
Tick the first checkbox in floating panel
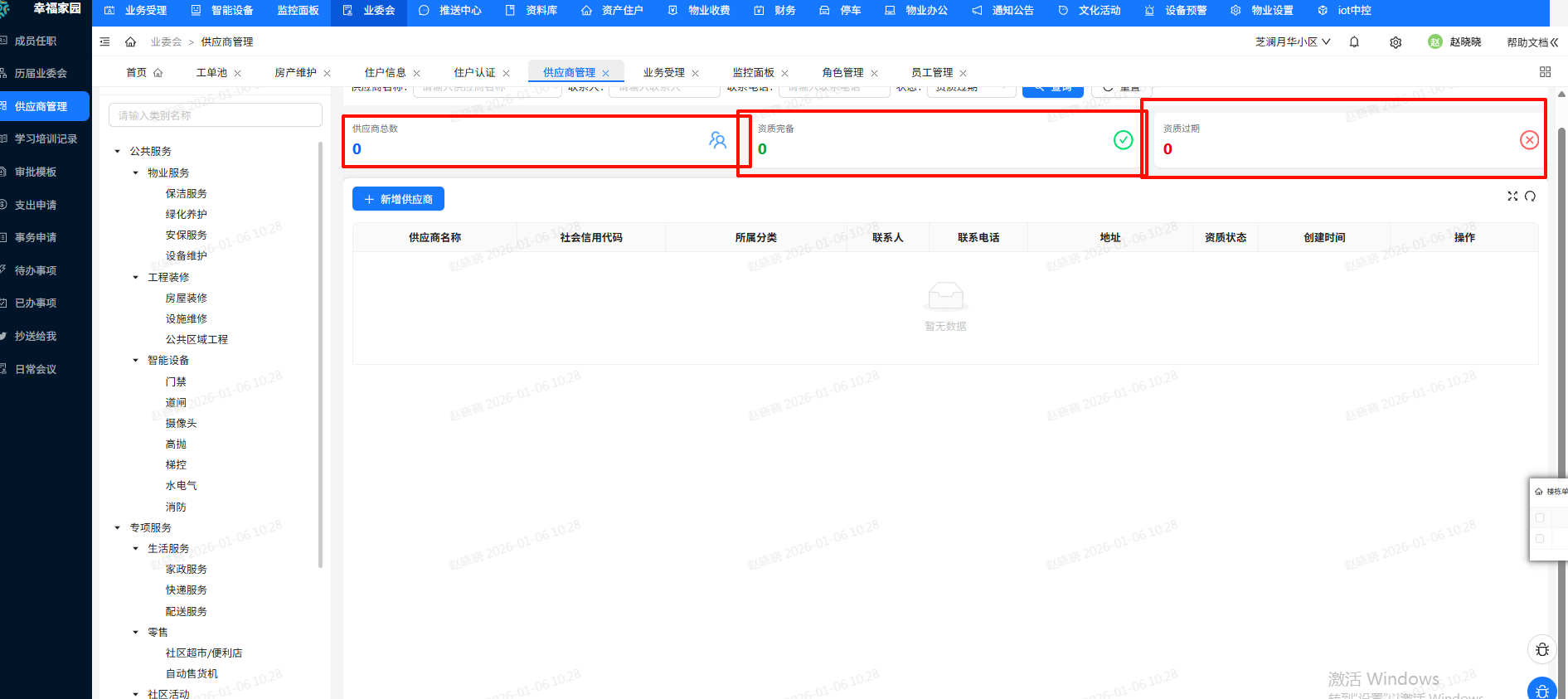coord(1540,517)
